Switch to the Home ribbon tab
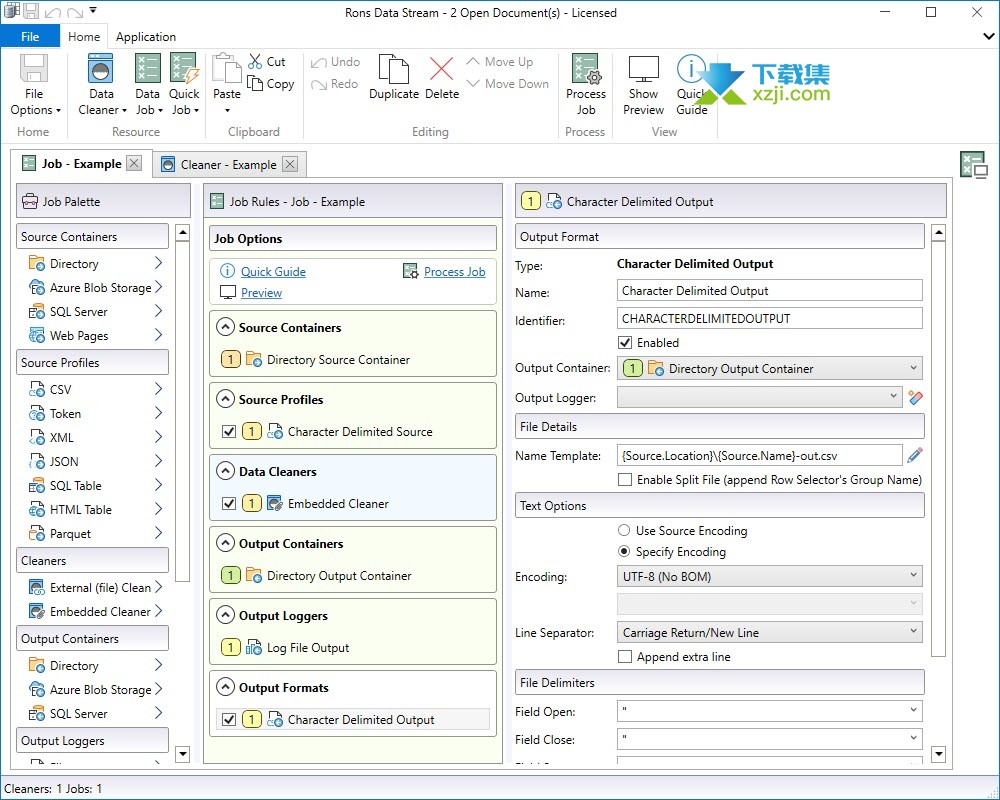Image resolution: width=1000 pixels, height=800 pixels. pos(84,36)
